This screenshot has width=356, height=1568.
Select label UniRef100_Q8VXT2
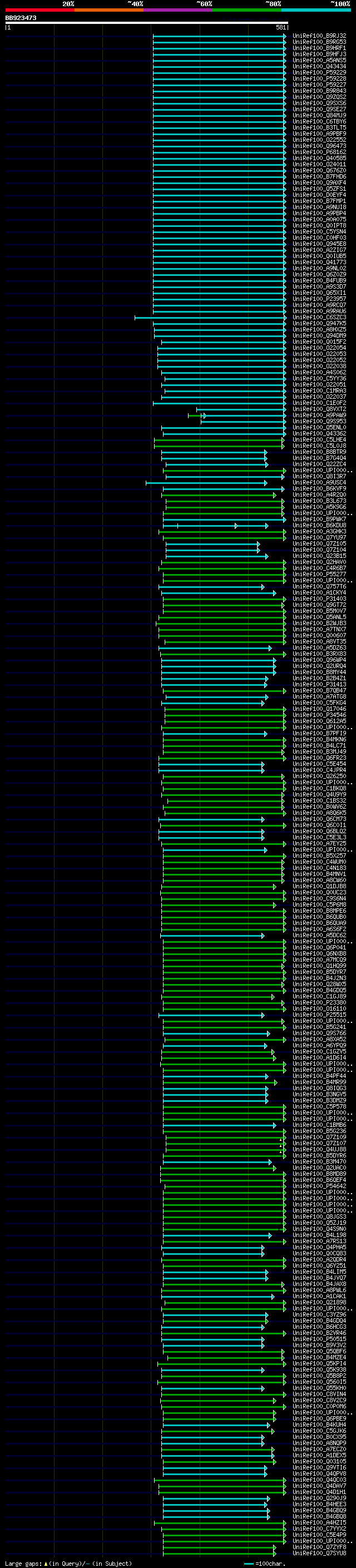point(319,409)
